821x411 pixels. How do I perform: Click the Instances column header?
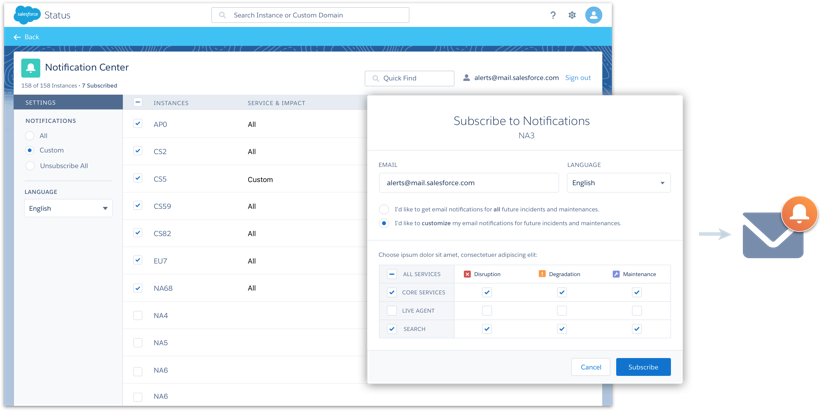click(171, 103)
